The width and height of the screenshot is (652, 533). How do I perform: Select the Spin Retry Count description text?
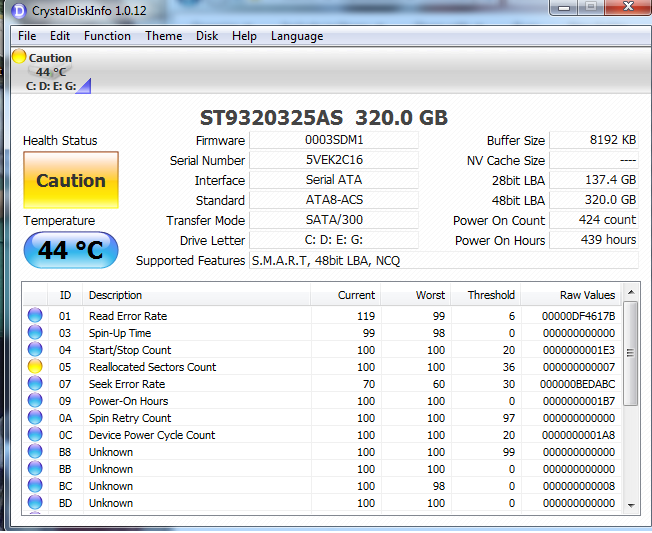130,418
